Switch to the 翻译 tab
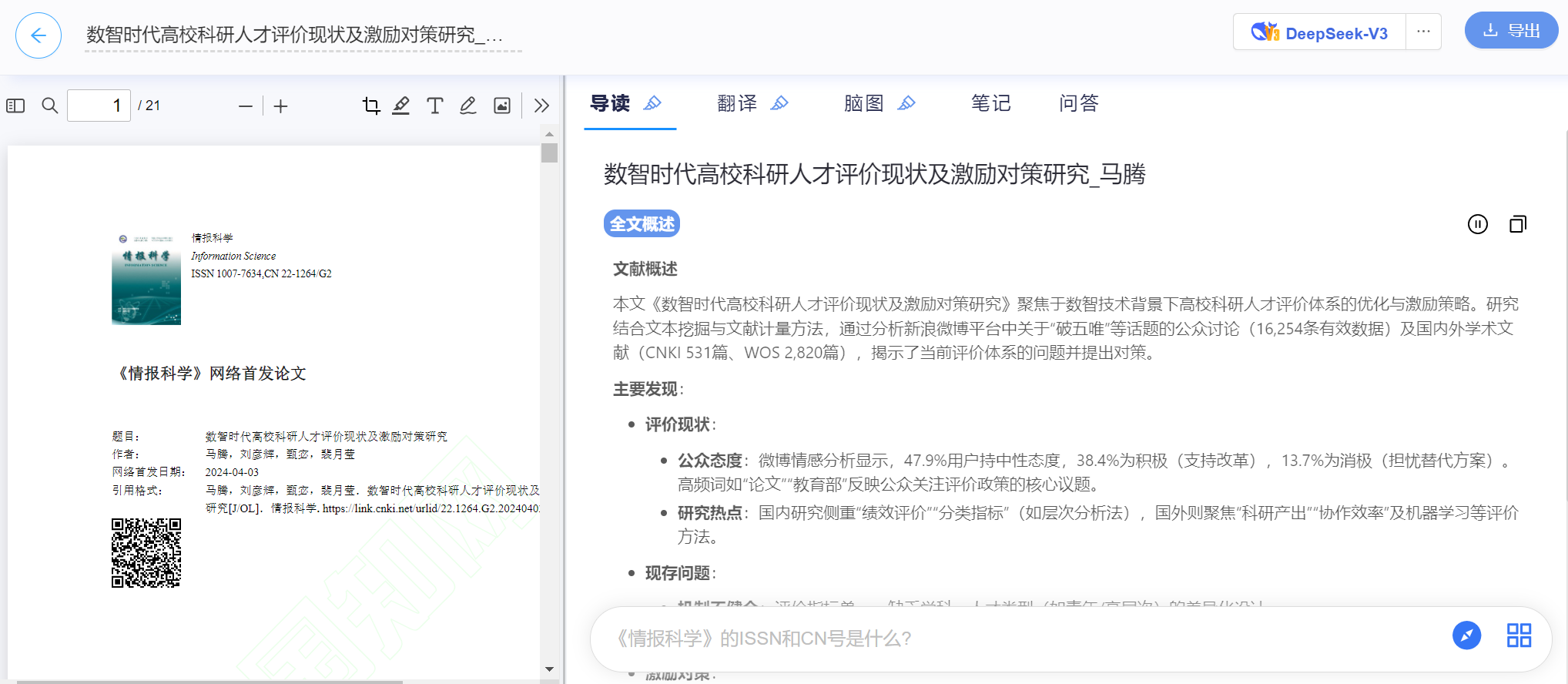Screen dimensions: 1568x684 pyautogui.click(x=737, y=103)
